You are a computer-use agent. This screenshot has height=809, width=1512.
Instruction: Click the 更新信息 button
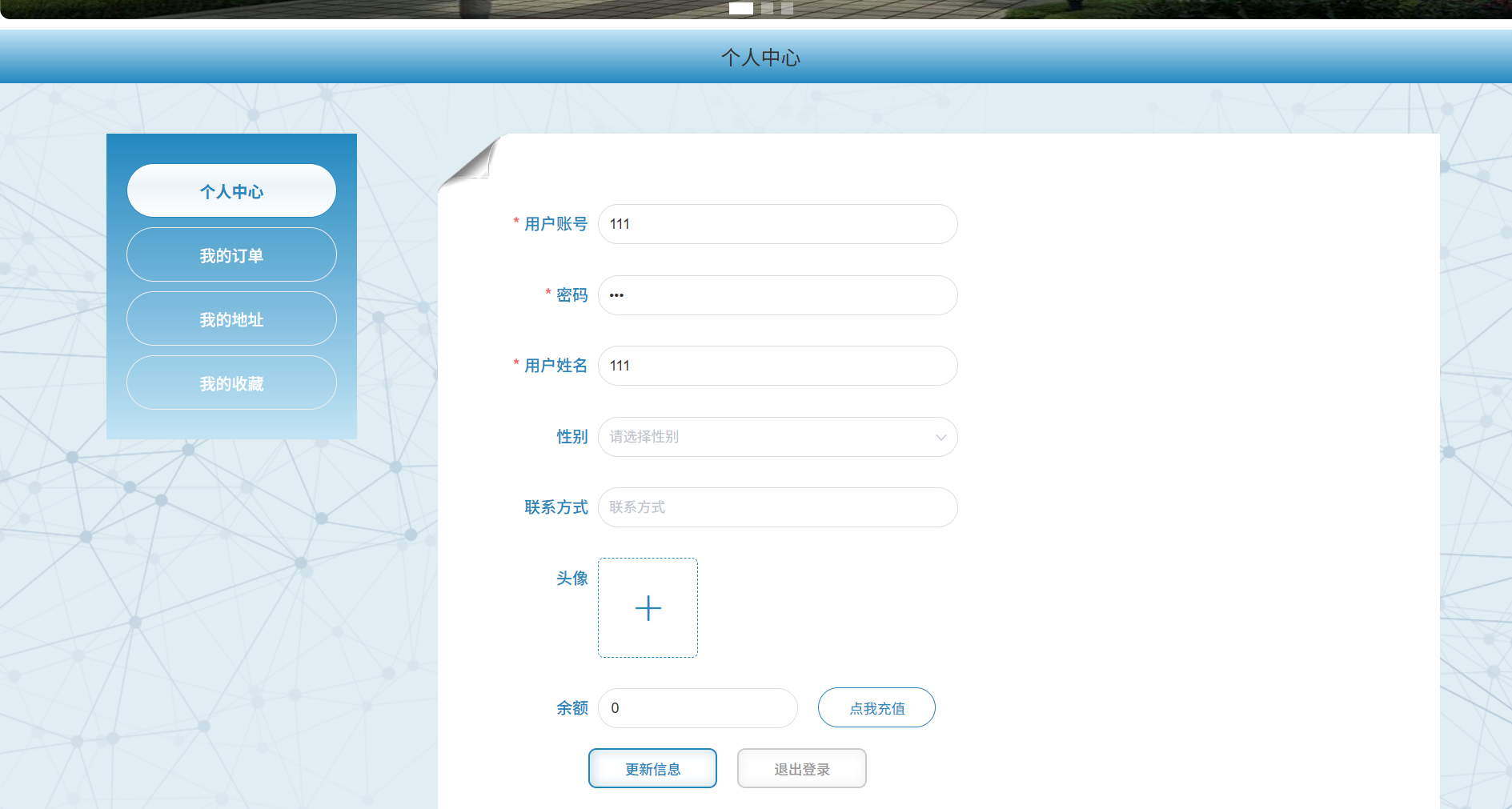(x=652, y=767)
